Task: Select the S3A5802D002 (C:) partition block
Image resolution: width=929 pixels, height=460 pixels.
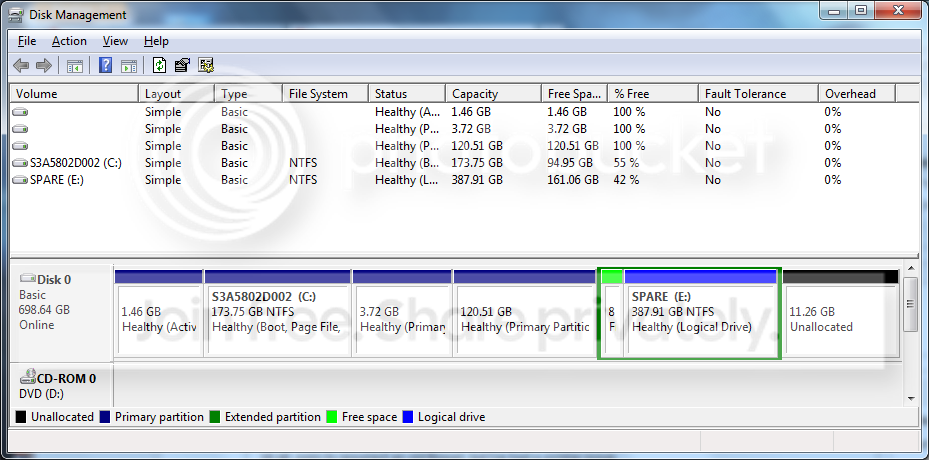Action: [x=277, y=314]
